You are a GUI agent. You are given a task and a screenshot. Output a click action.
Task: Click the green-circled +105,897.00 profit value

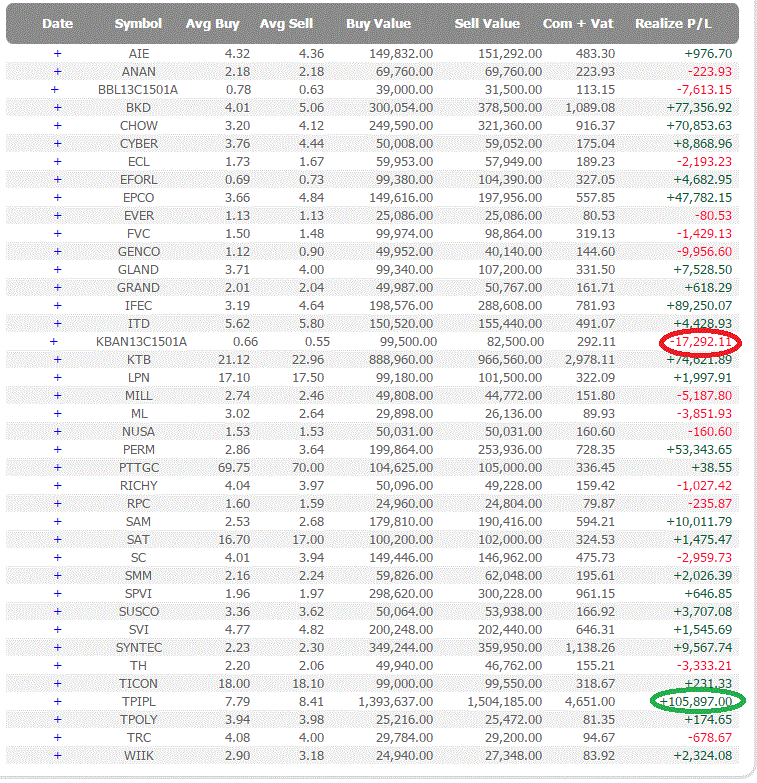click(x=697, y=701)
